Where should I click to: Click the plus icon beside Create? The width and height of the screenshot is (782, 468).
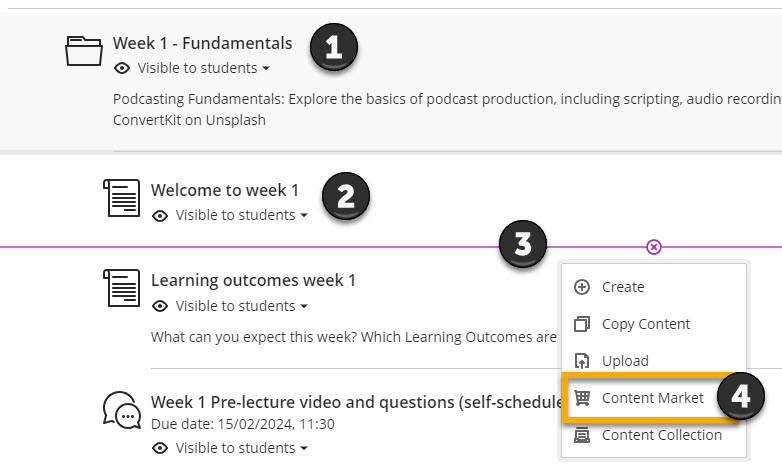[x=582, y=287]
